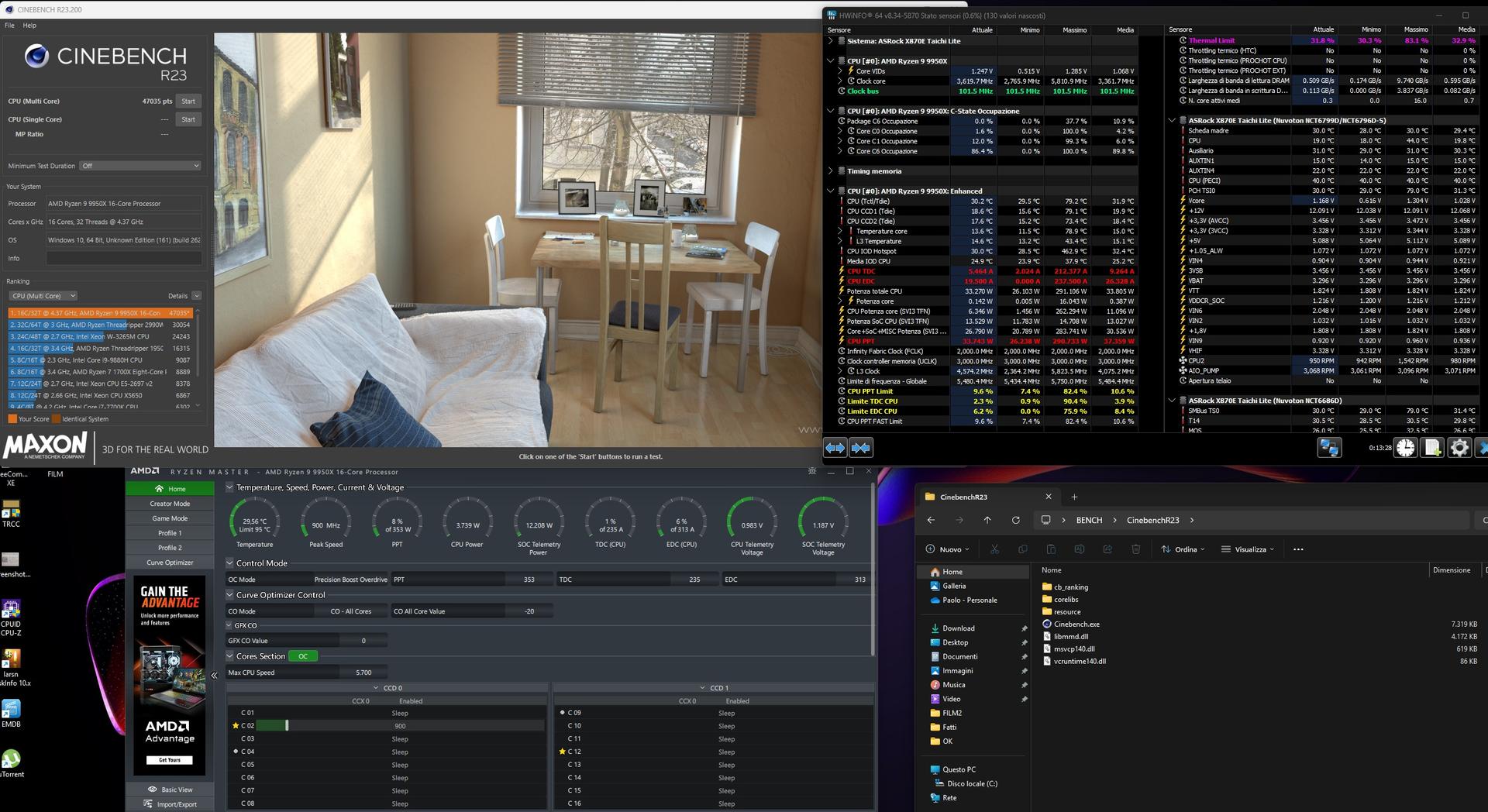The width and height of the screenshot is (1488, 812).
Task: Switch to Ryzen Master Basic View
Action: tap(170, 790)
